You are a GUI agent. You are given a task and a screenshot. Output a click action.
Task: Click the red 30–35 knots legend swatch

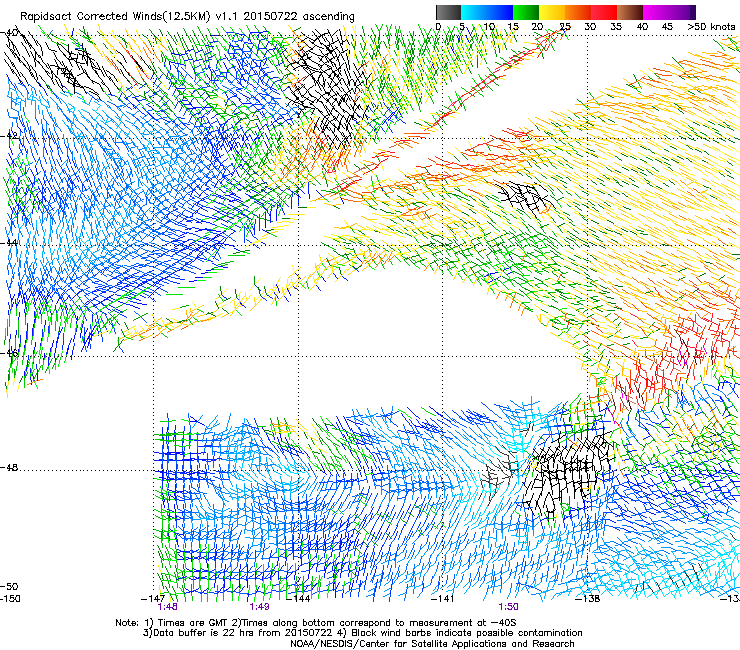pyautogui.click(x=604, y=12)
